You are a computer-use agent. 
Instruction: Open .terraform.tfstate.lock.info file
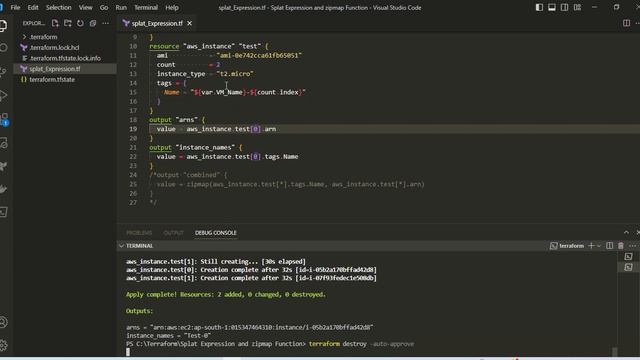click(x=65, y=58)
